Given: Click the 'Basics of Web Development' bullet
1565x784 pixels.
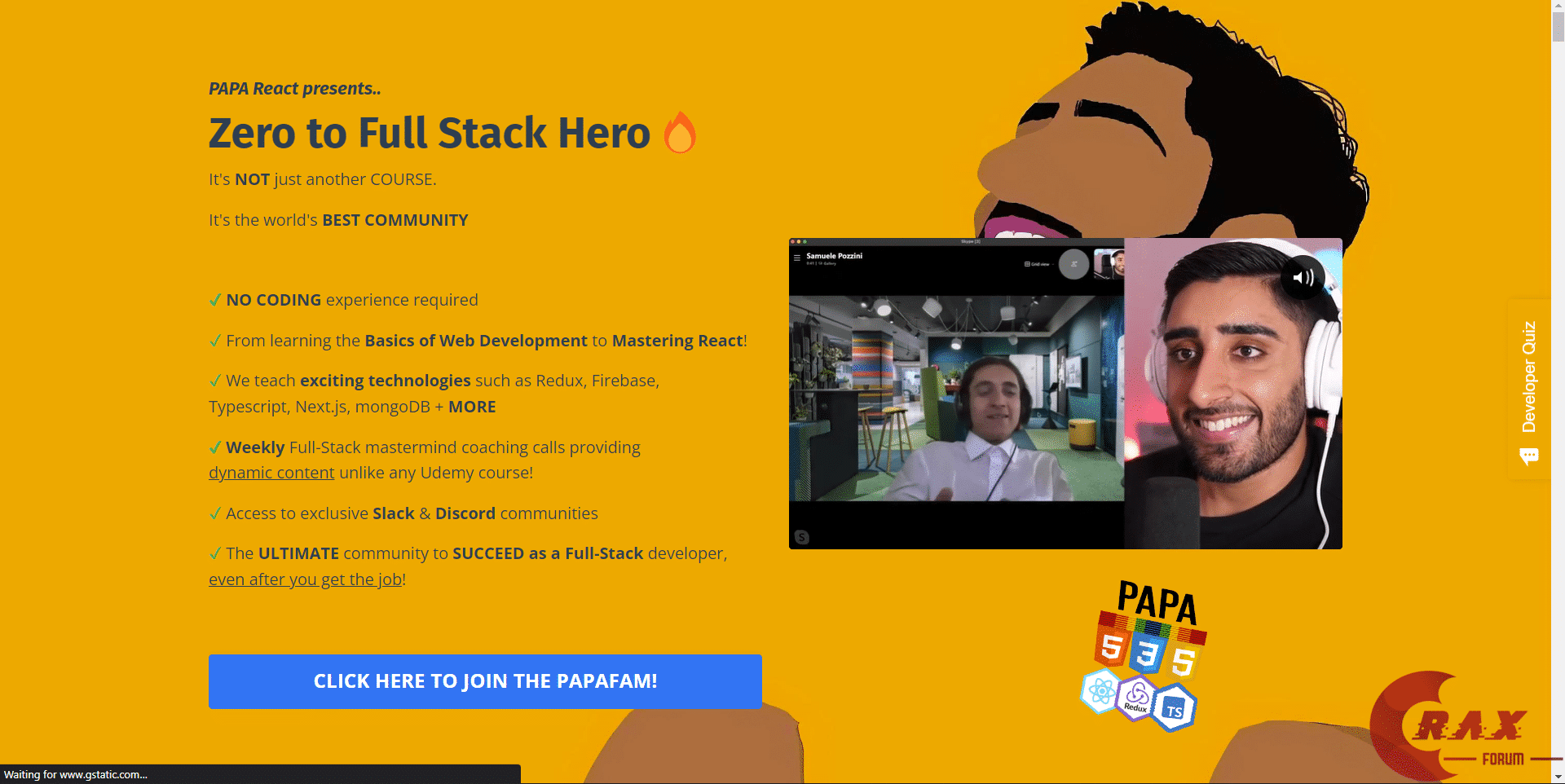Looking at the screenshot, I should click(x=478, y=341).
